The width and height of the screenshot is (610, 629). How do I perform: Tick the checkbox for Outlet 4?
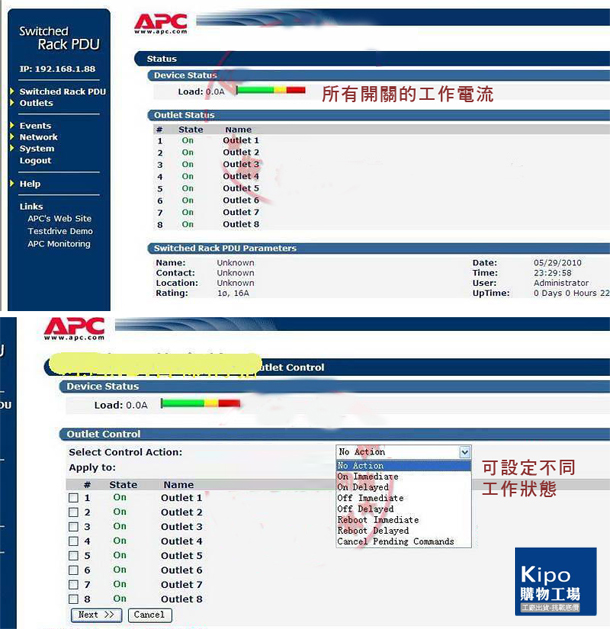point(73,542)
